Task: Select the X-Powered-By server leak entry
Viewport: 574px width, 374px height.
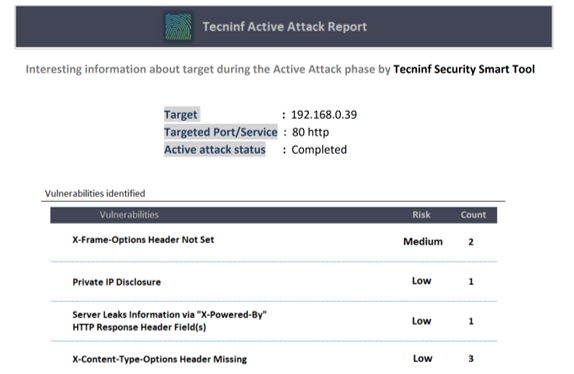Action: click(169, 321)
